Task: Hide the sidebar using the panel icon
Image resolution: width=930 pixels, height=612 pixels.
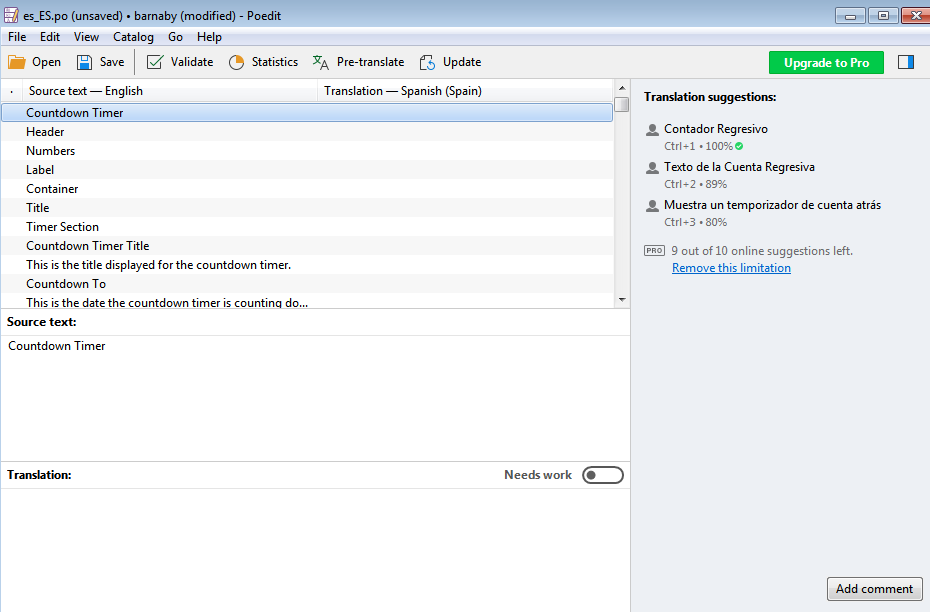Action: (906, 62)
